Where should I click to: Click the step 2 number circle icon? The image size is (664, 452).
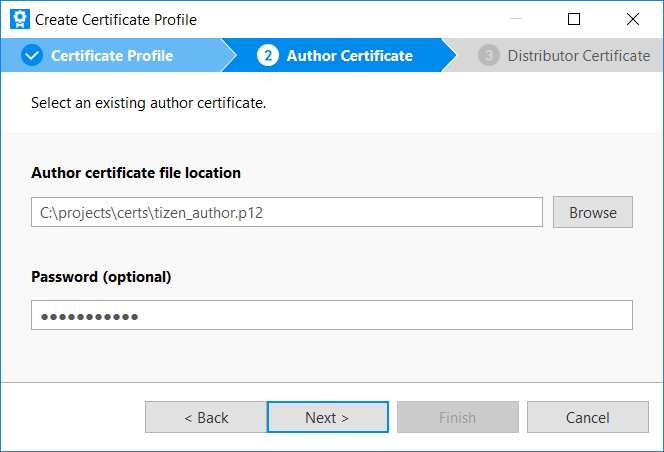point(267,56)
